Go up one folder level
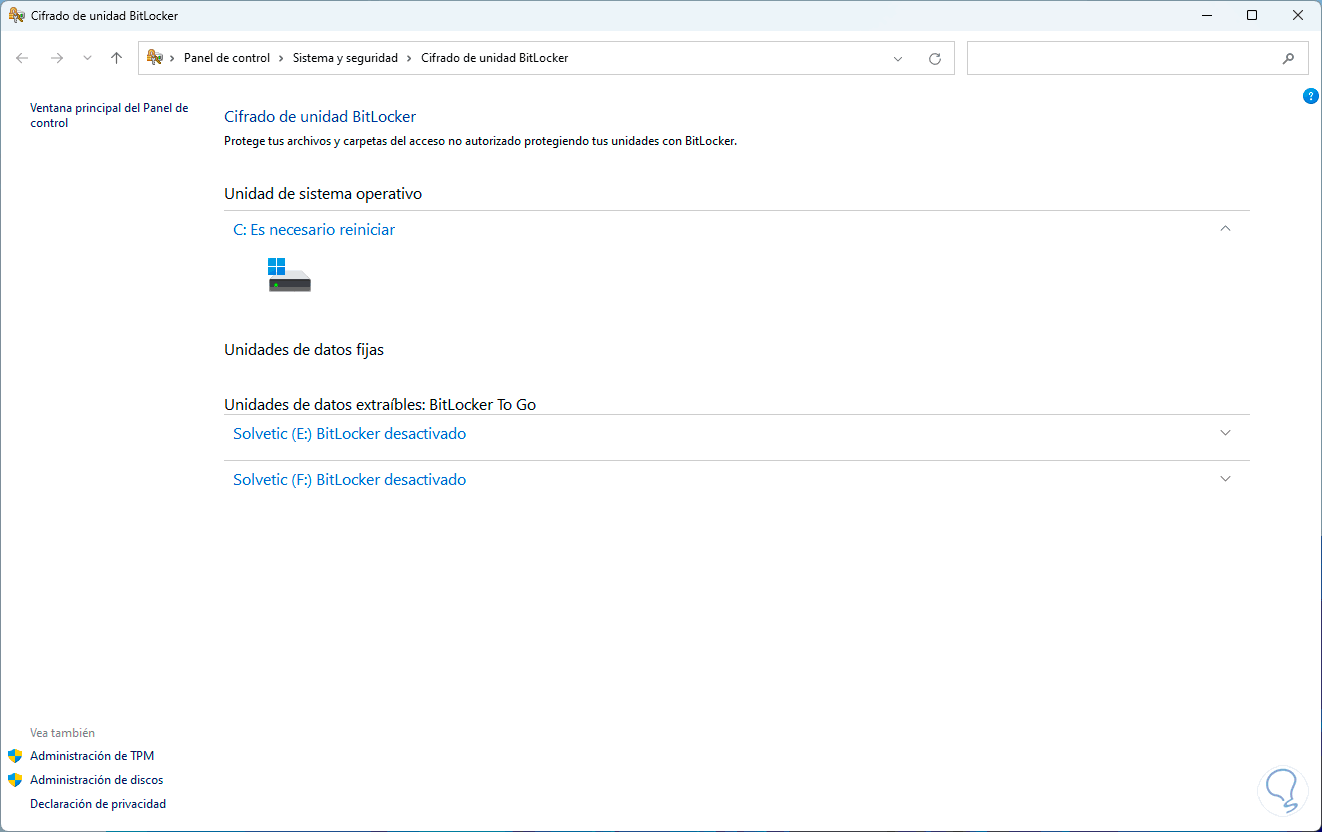 (x=116, y=58)
